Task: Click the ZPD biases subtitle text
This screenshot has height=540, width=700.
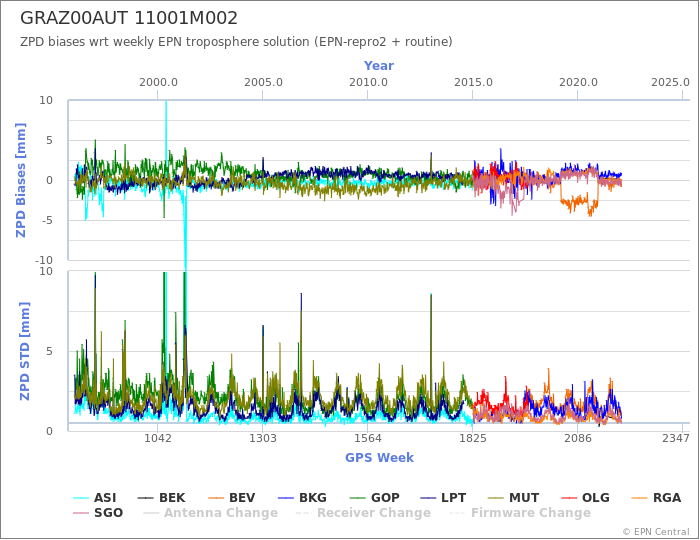Action: coord(236,42)
